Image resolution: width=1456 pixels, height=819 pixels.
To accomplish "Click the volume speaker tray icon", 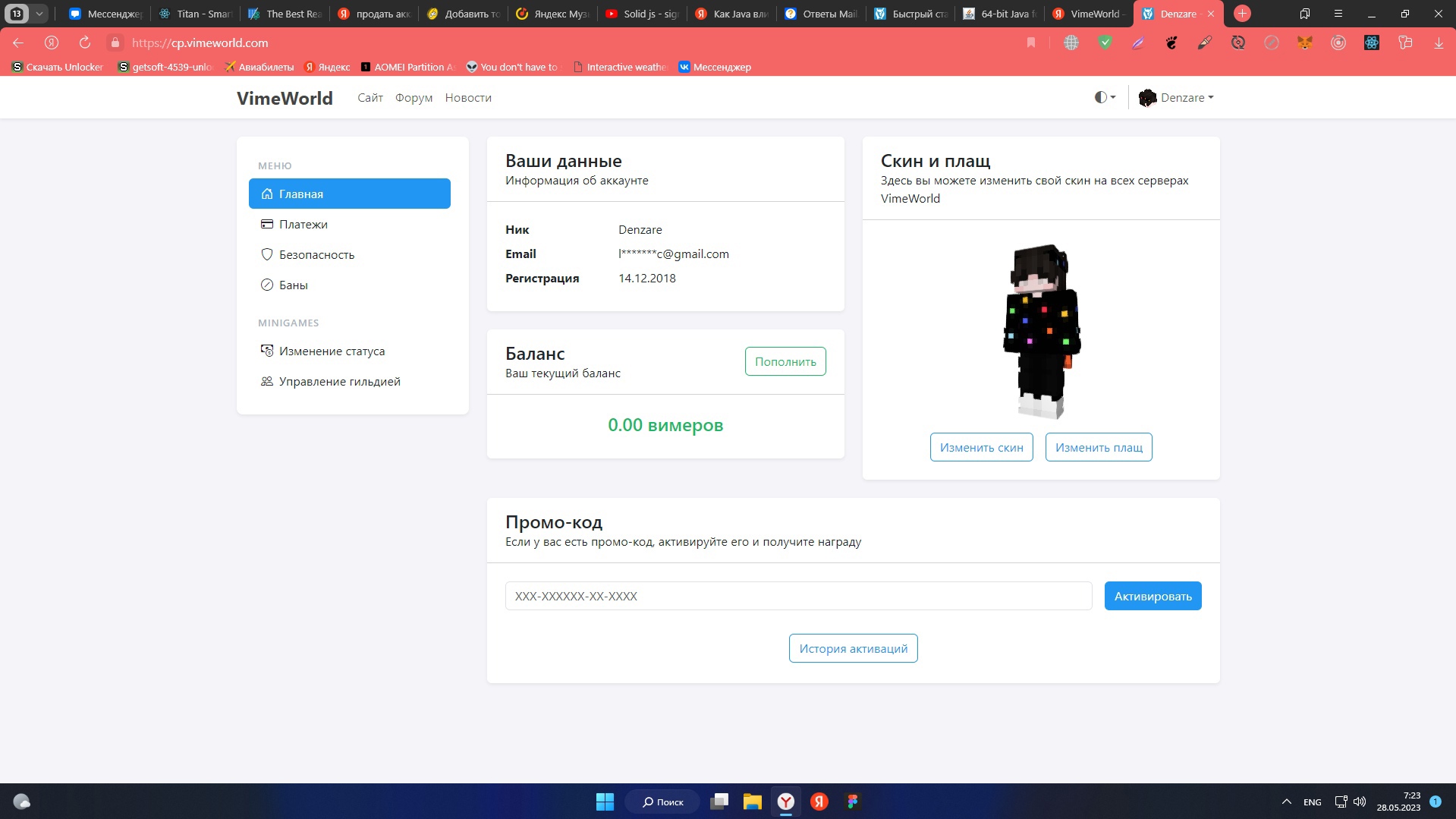I will [x=1359, y=802].
